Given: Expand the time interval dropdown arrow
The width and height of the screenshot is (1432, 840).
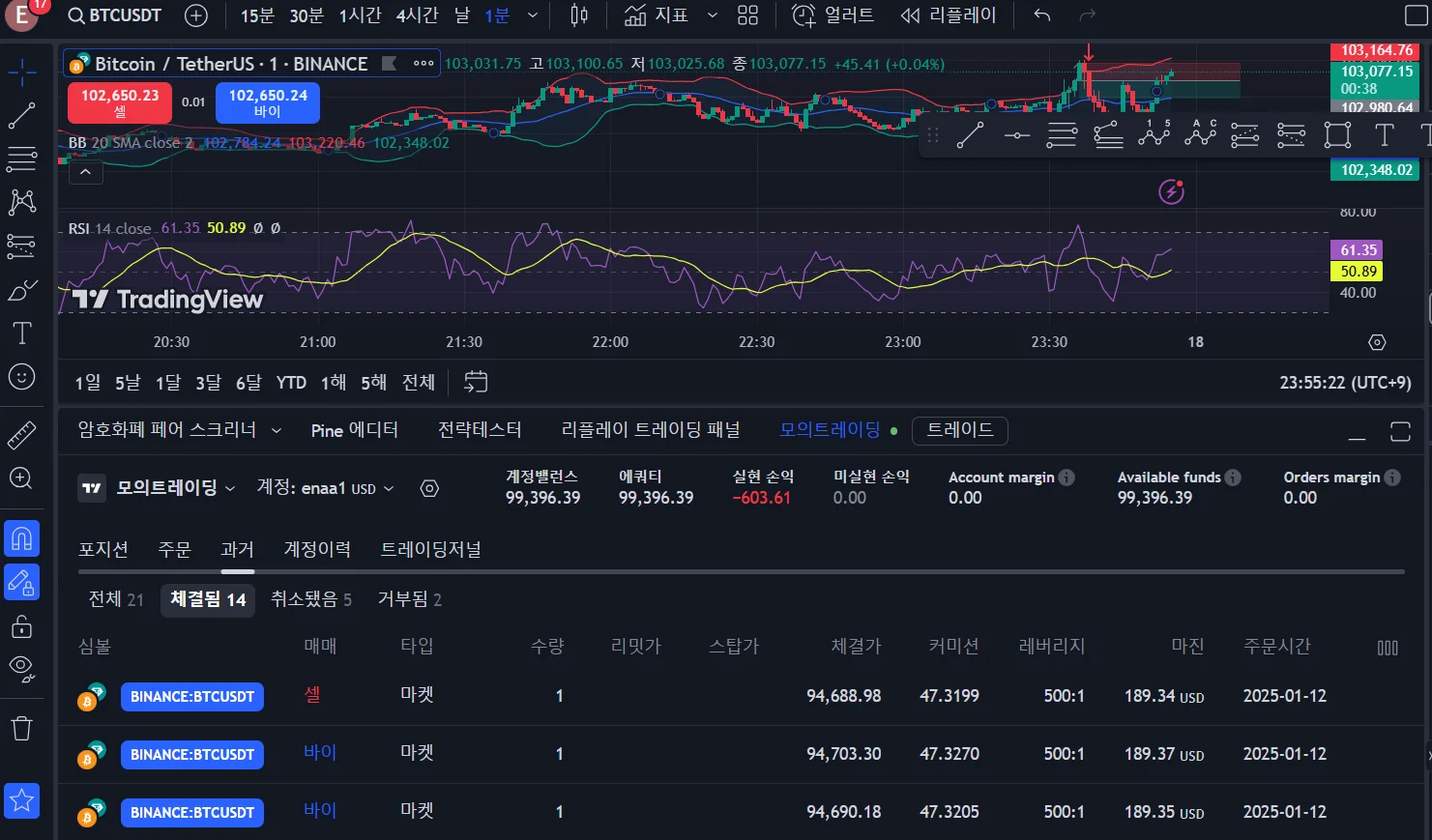Looking at the screenshot, I should coord(533,15).
